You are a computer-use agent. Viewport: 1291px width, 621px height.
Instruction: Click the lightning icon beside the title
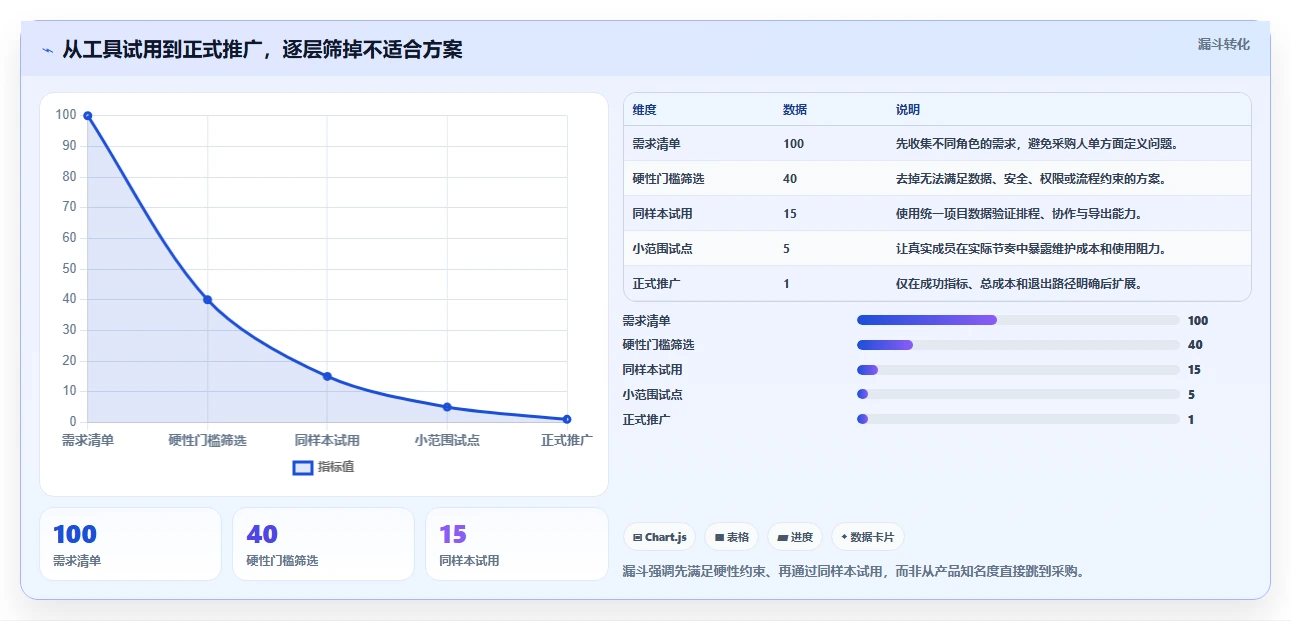47,50
